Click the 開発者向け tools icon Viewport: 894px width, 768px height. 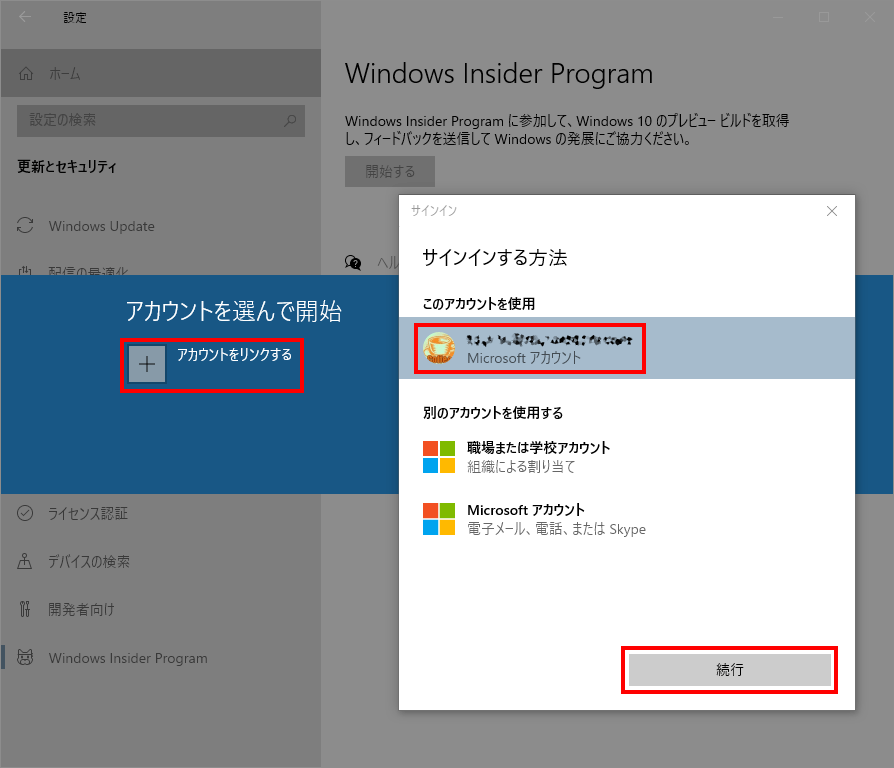click(x=25, y=609)
